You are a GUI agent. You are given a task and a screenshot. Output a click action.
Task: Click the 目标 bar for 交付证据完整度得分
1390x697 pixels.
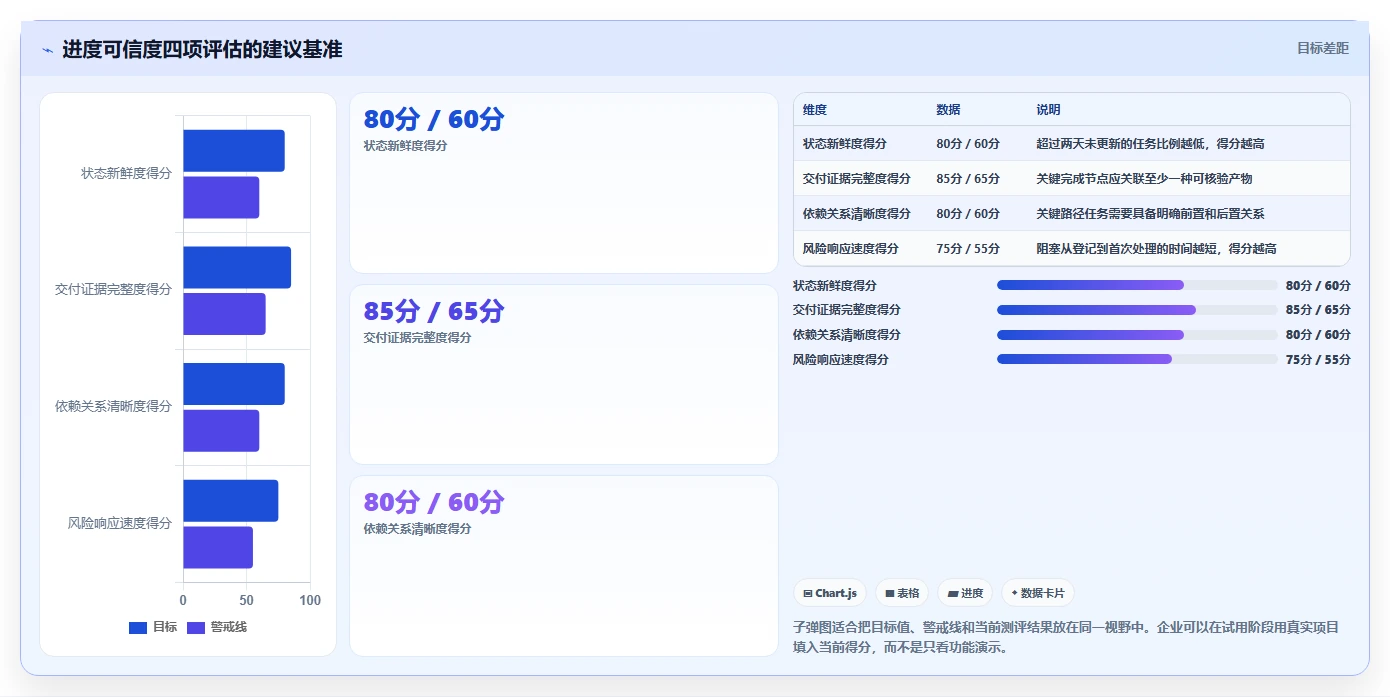coord(237,268)
